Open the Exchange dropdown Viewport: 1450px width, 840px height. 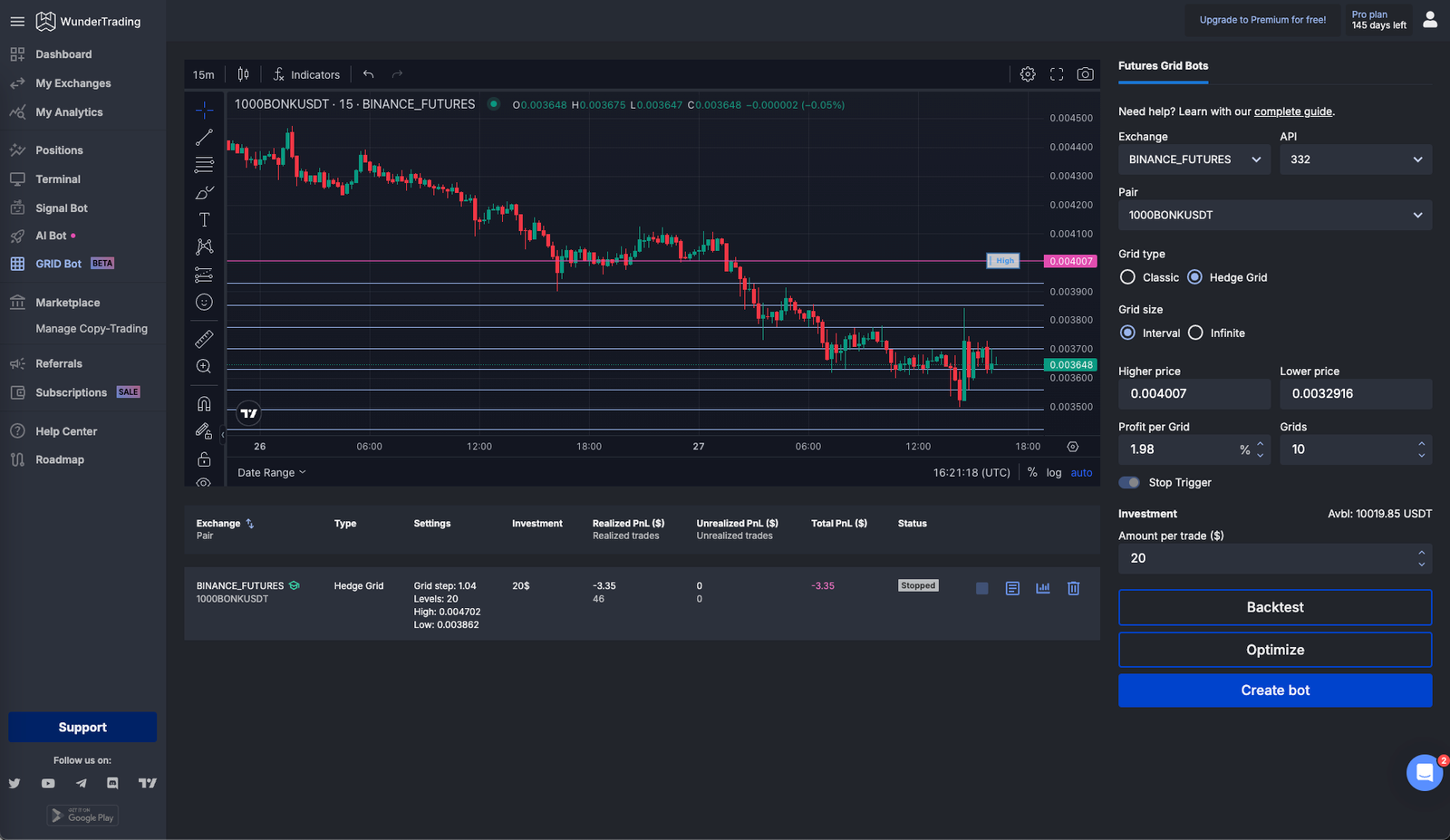pyautogui.click(x=1194, y=159)
